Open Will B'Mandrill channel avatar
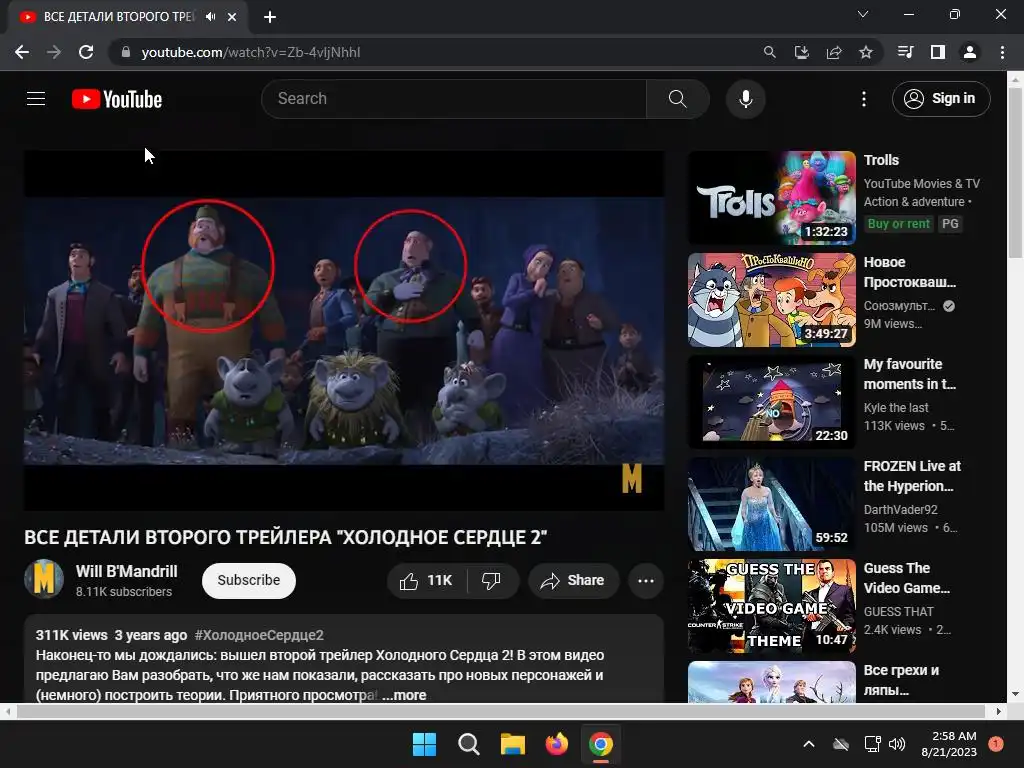This screenshot has width=1024, height=768. point(44,579)
